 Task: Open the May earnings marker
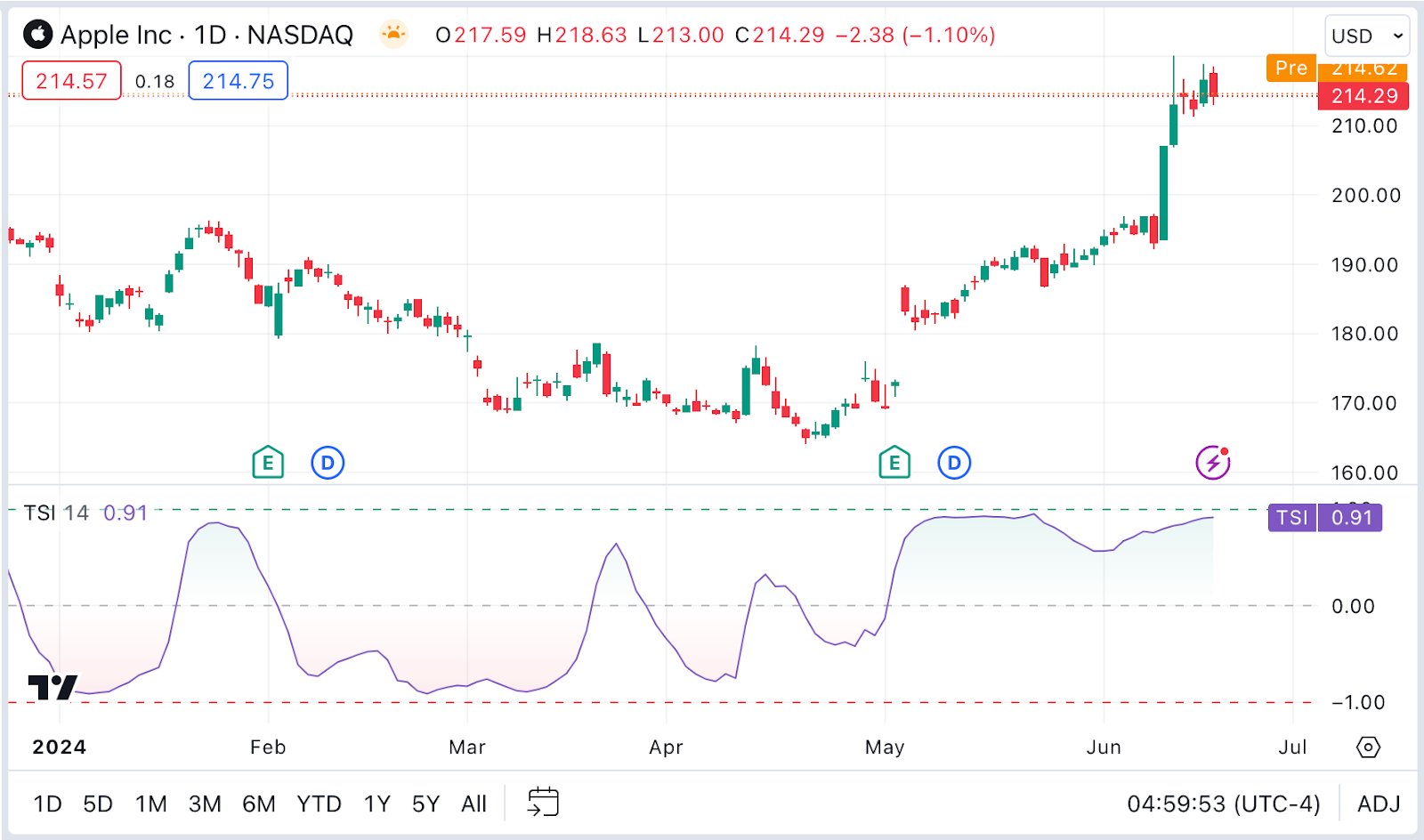coord(894,463)
